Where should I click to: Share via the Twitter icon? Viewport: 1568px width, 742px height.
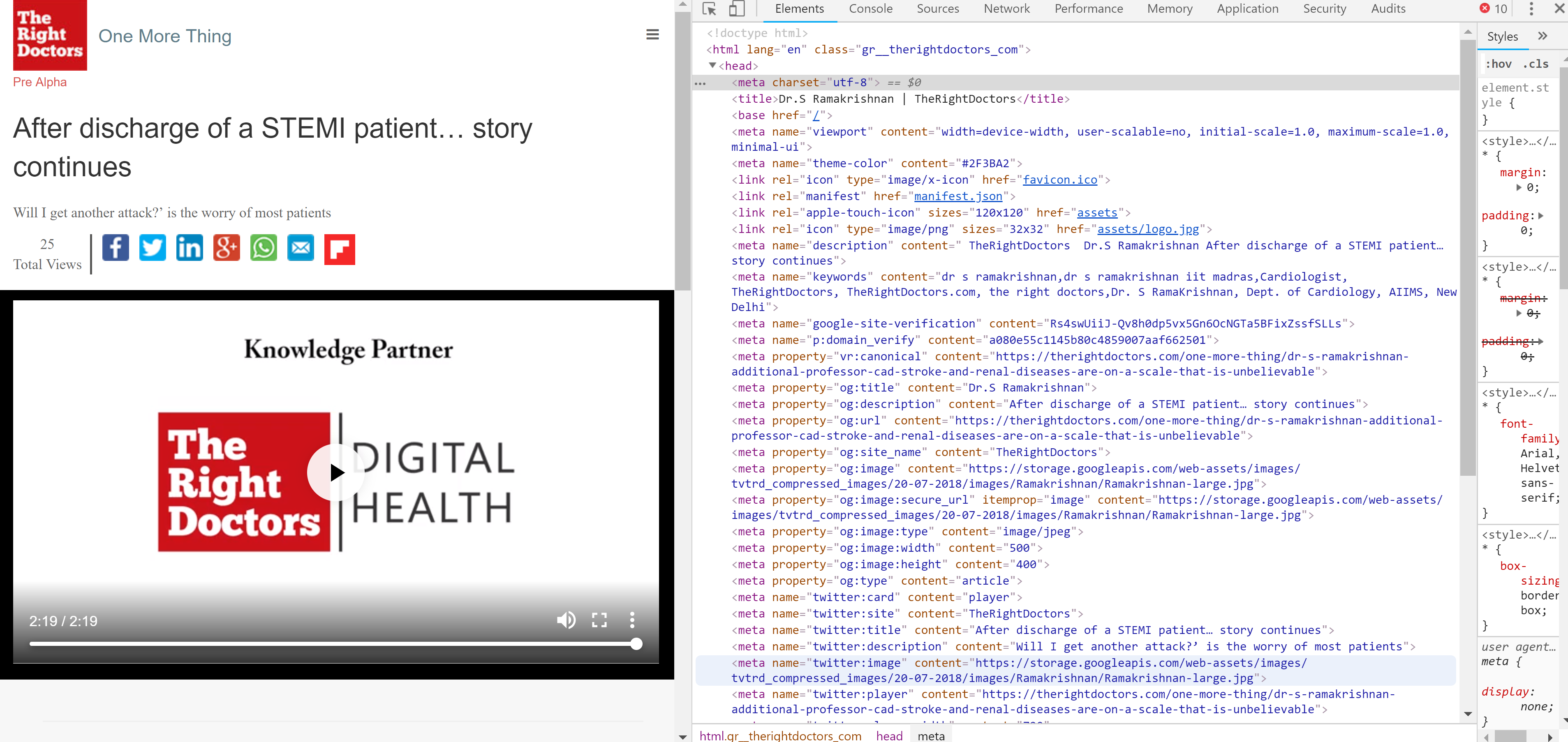(152, 248)
